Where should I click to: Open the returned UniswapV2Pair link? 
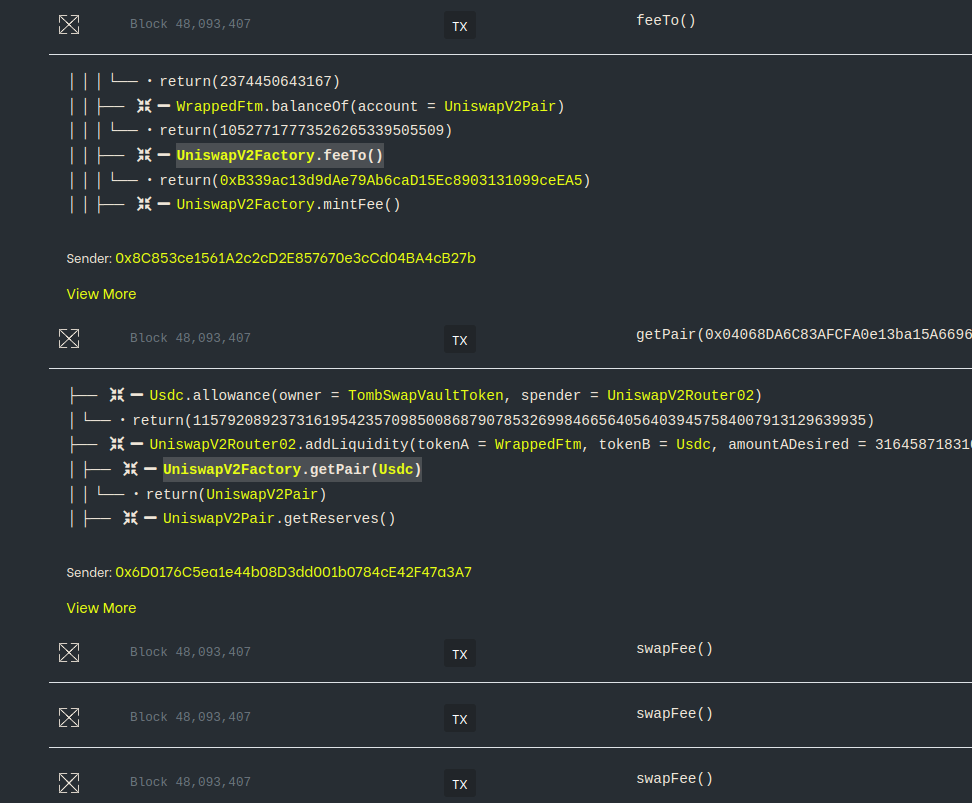coord(262,494)
